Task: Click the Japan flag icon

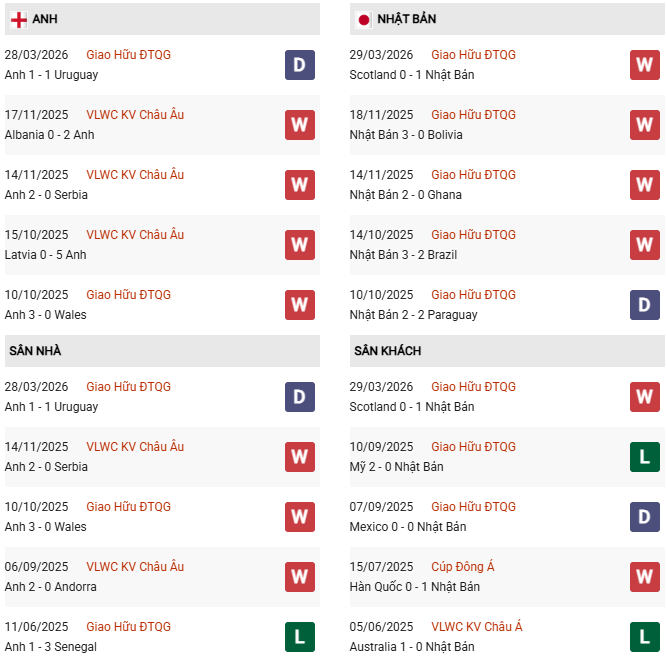Action: (x=364, y=20)
